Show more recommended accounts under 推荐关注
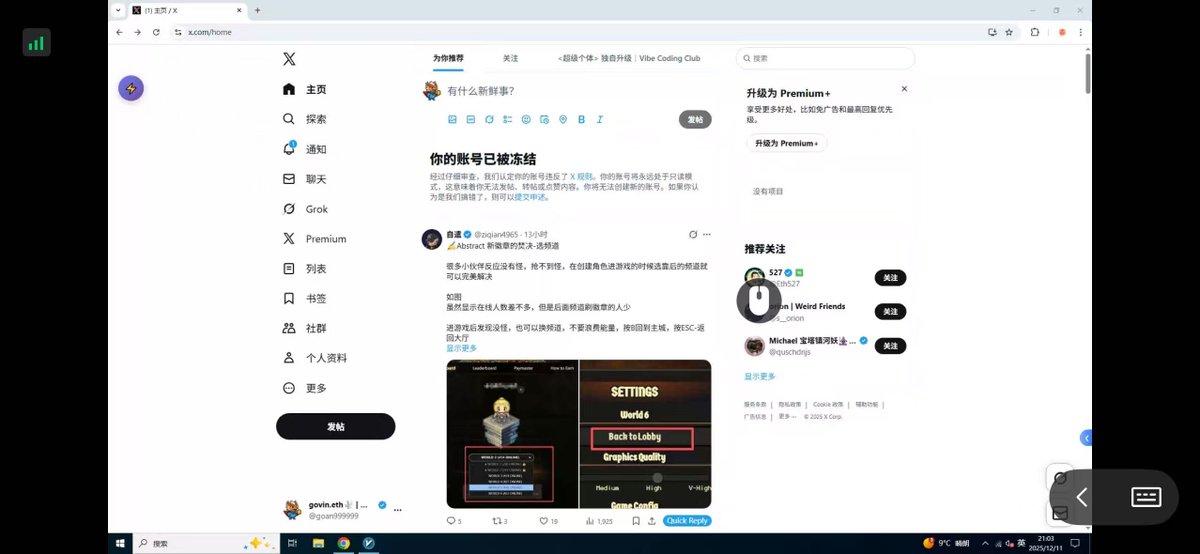Viewport: 1200px width, 554px height. (760, 377)
